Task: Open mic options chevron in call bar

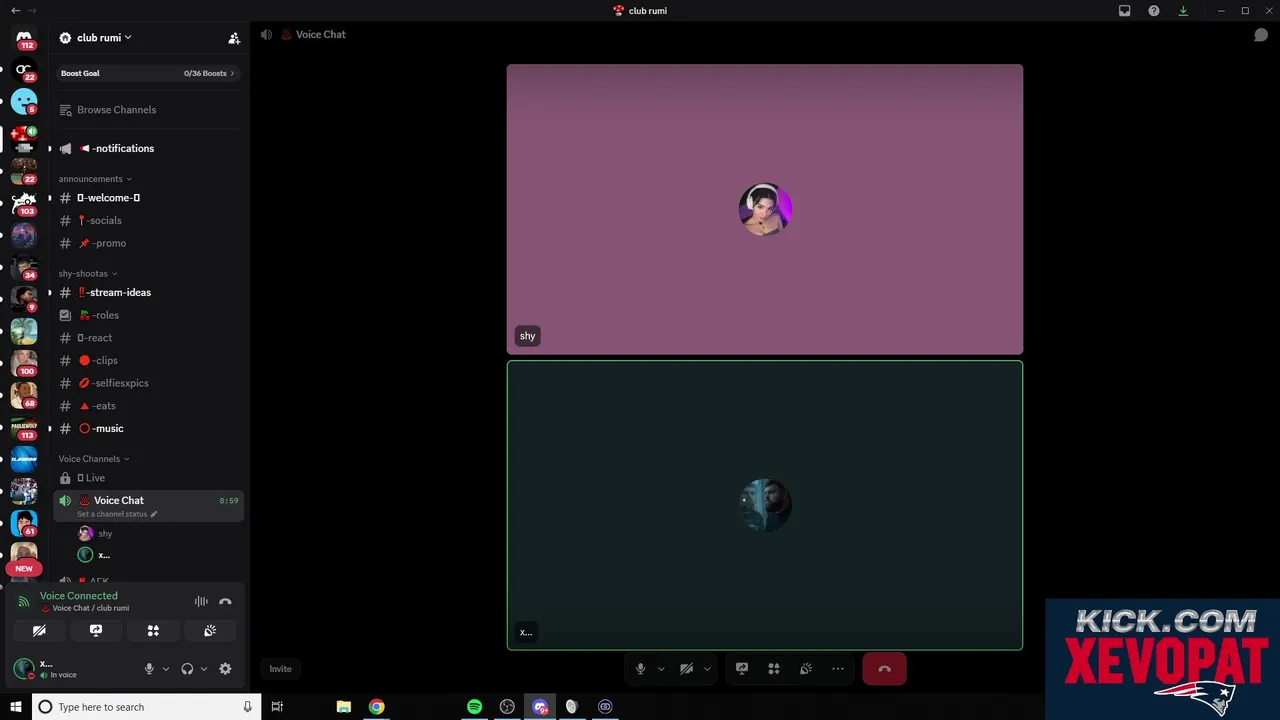Action: click(661, 669)
